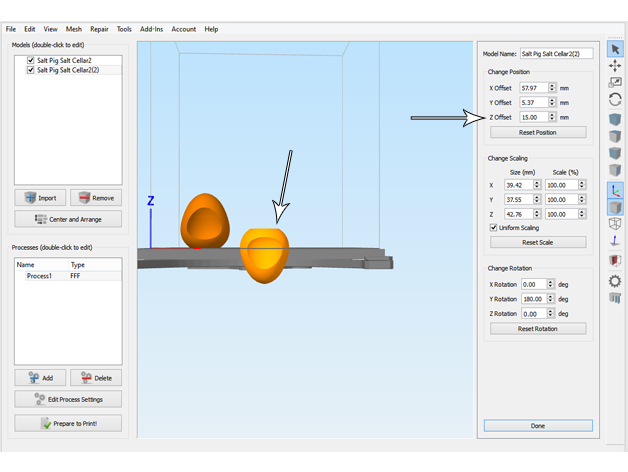Pick the rotate models tool
The image size is (628, 472).
tap(615, 100)
